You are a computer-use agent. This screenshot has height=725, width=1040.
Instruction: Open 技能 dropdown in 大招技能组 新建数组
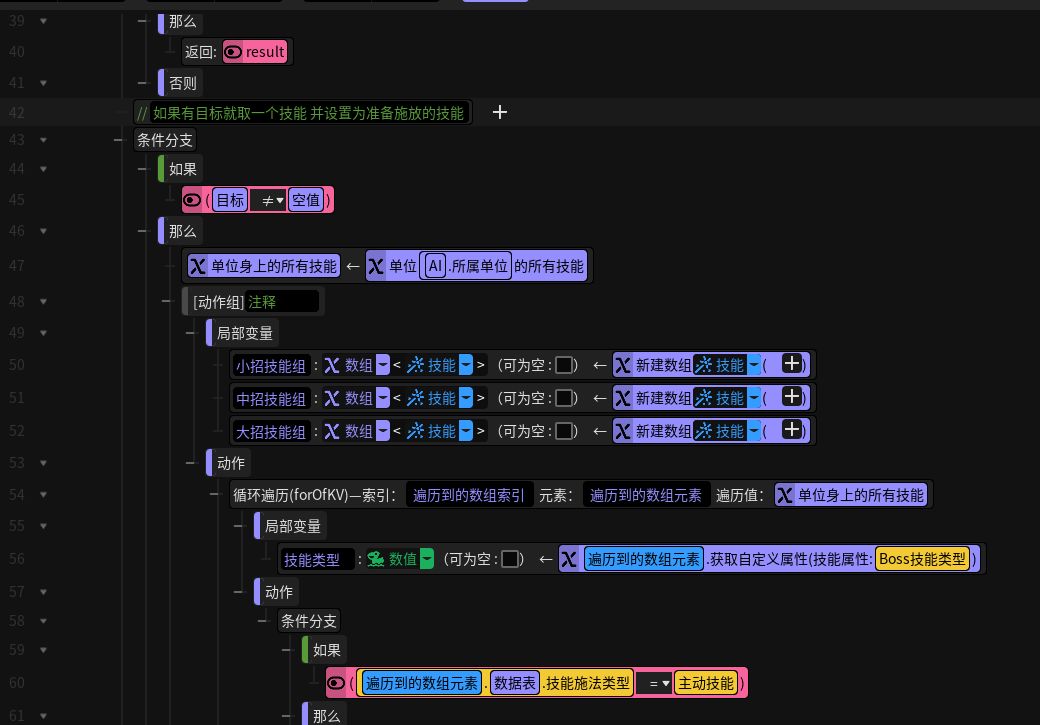pos(754,431)
